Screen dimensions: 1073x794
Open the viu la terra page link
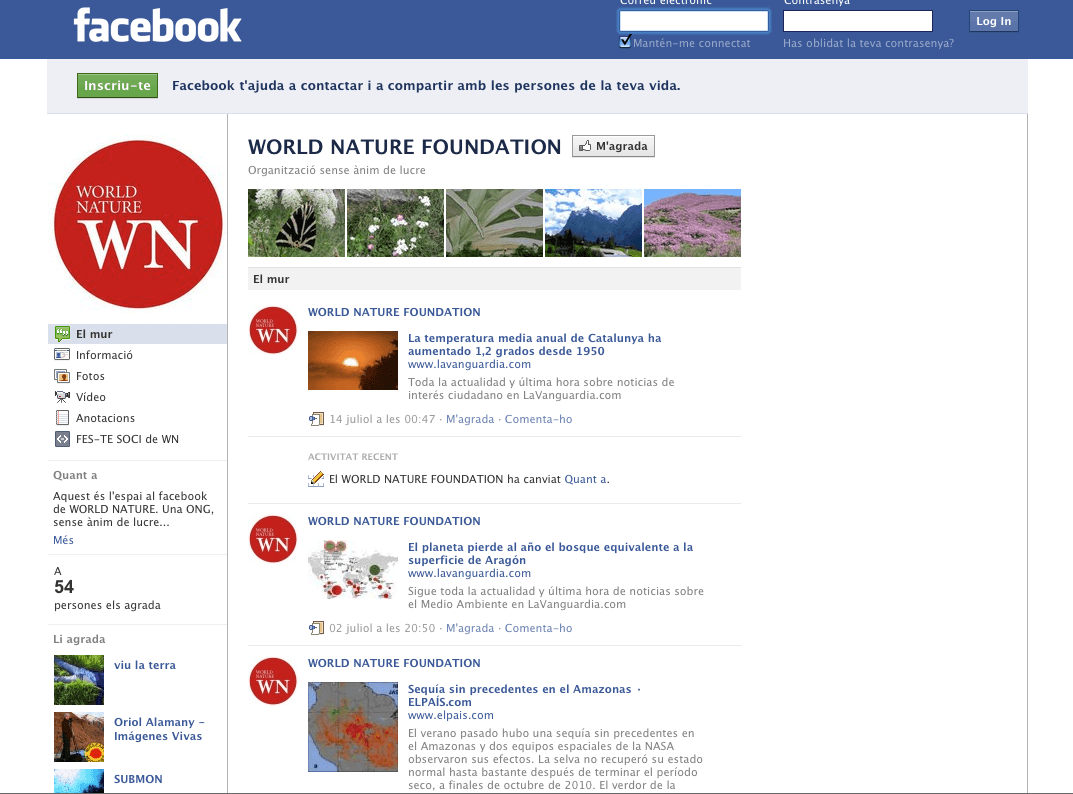[145, 665]
